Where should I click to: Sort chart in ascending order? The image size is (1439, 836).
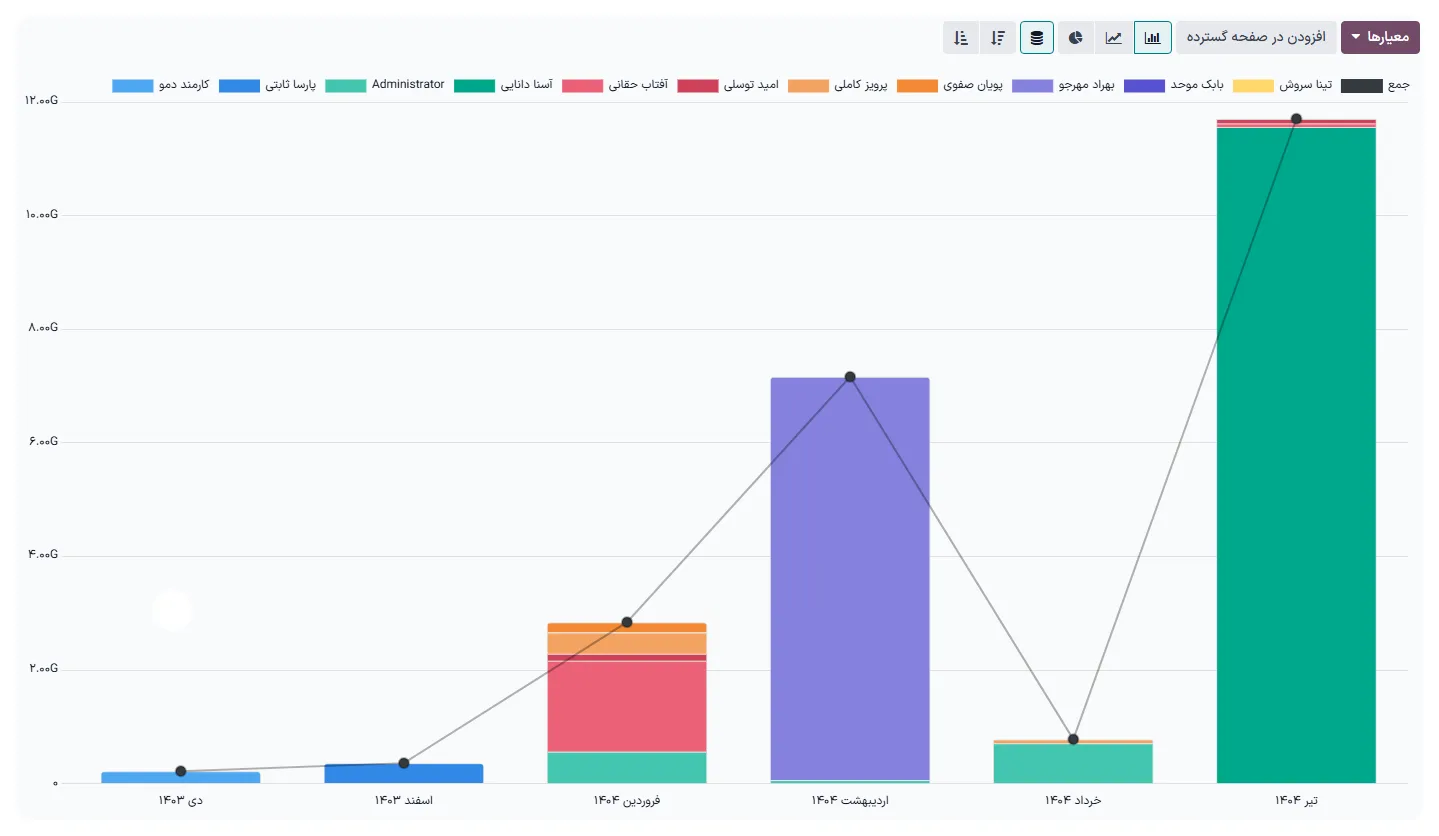pyautogui.click(x=961, y=38)
